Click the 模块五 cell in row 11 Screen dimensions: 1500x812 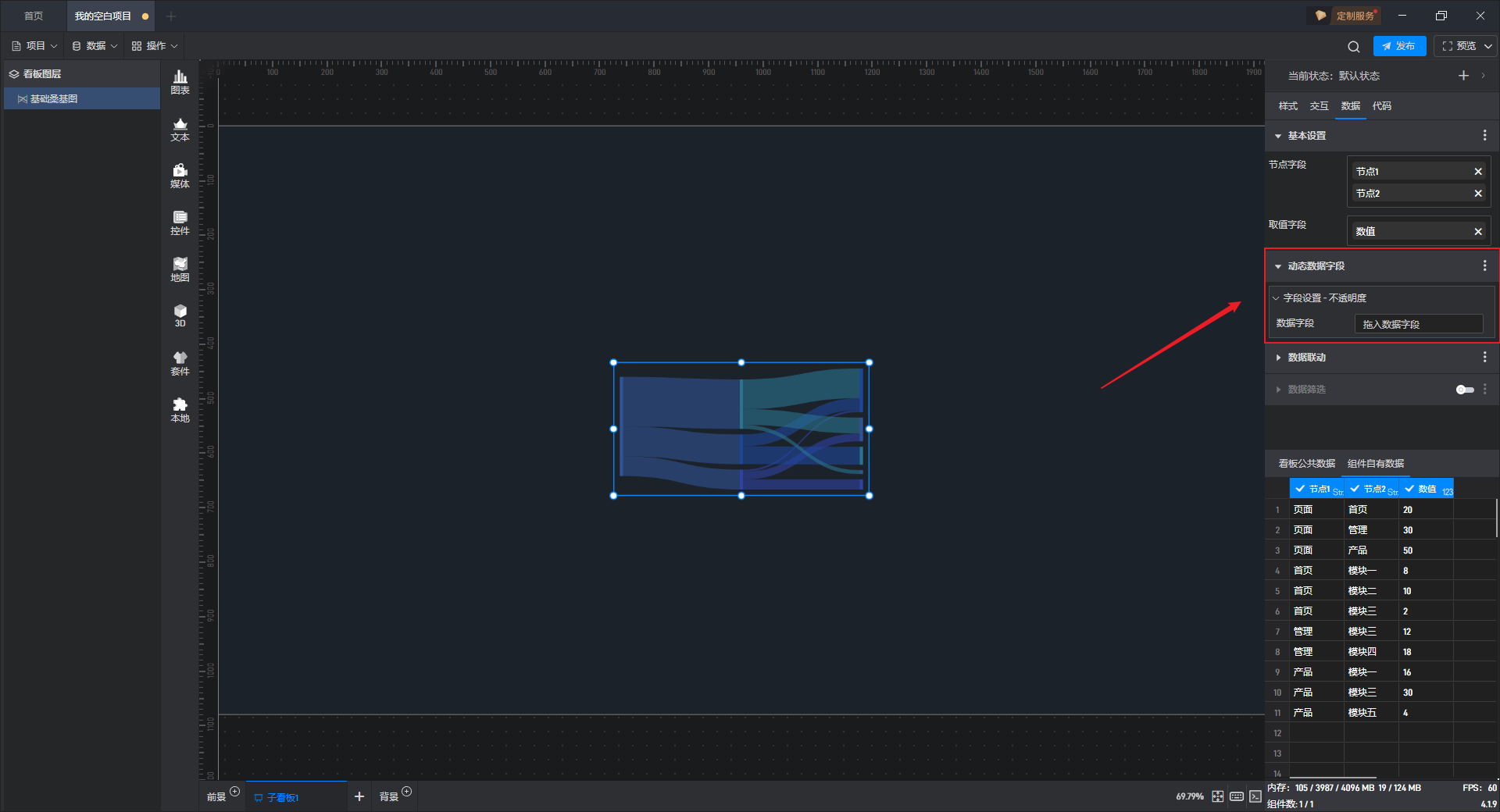point(1370,713)
